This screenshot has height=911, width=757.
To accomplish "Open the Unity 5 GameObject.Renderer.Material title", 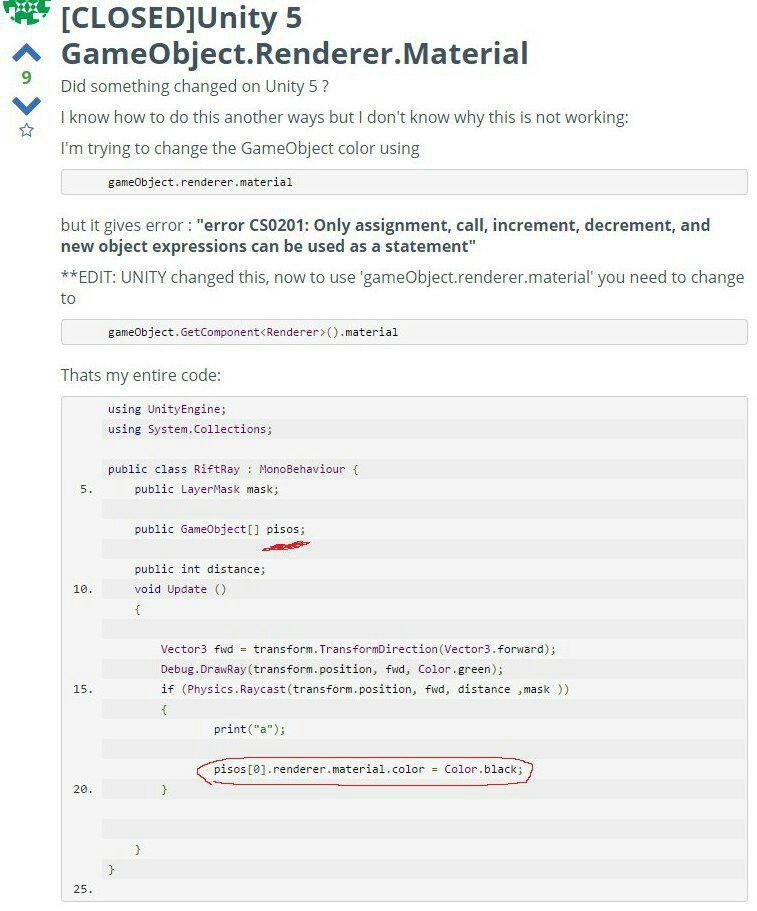I will click(x=295, y=35).
